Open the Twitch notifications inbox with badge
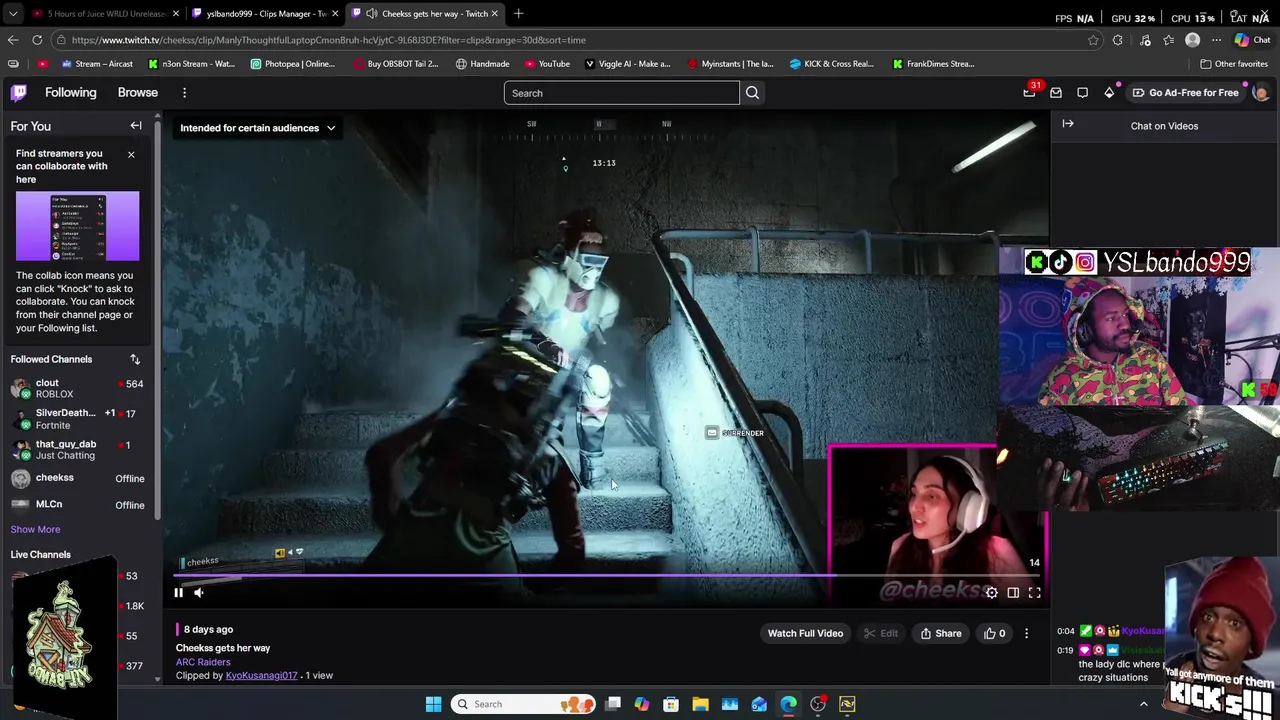 tap(1030, 92)
